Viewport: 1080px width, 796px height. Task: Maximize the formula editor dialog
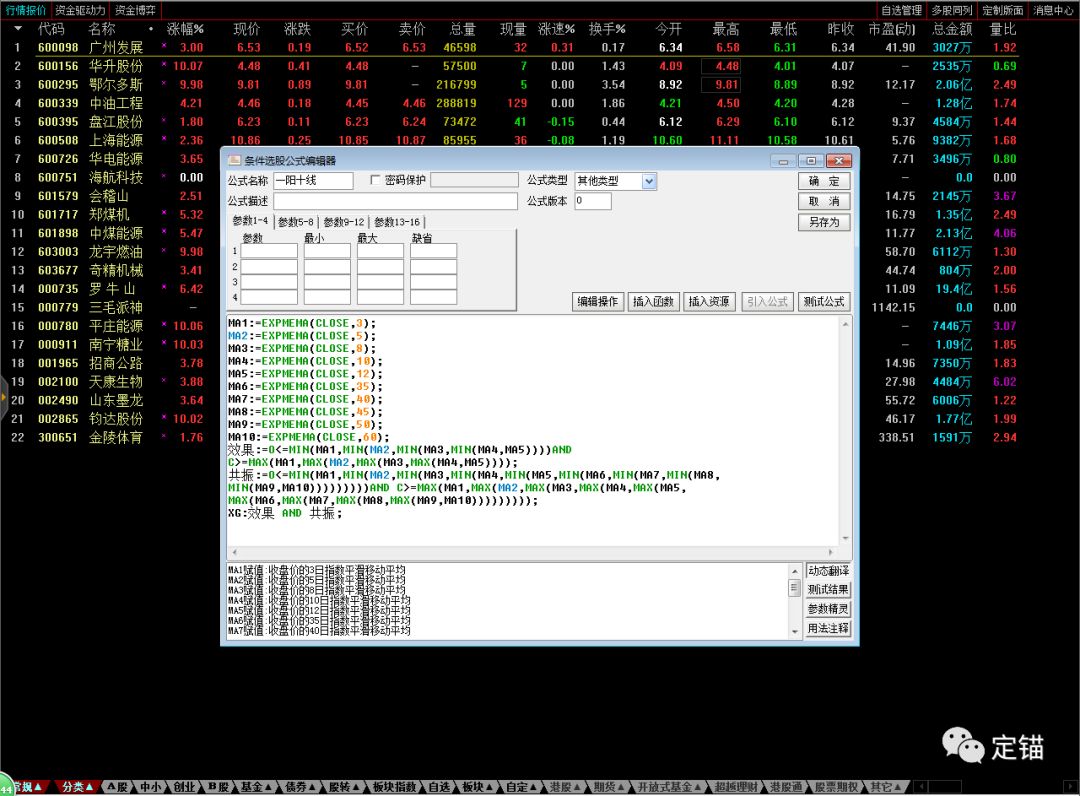coord(810,160)
